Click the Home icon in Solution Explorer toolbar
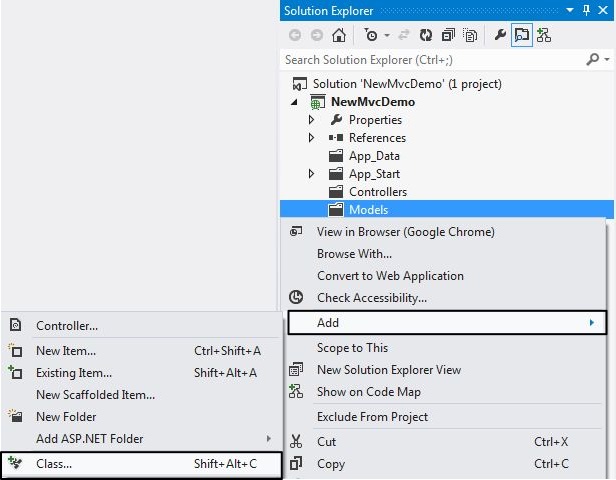Screen dimensions: 616x480 (339, 35)
